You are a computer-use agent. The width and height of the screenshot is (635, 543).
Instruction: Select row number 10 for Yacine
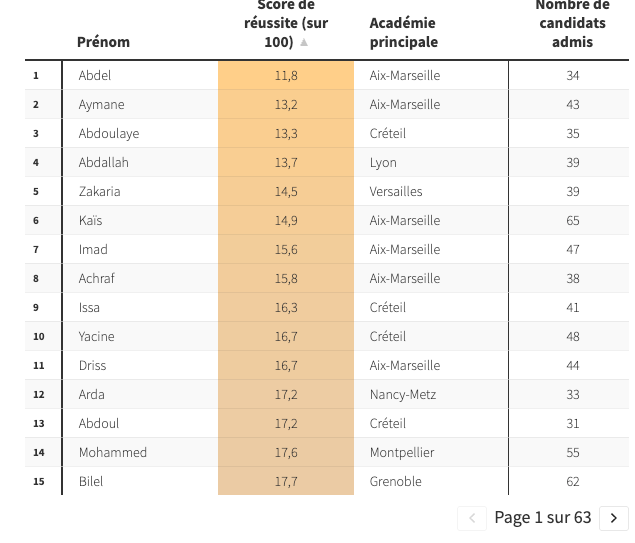coord(39,336)
